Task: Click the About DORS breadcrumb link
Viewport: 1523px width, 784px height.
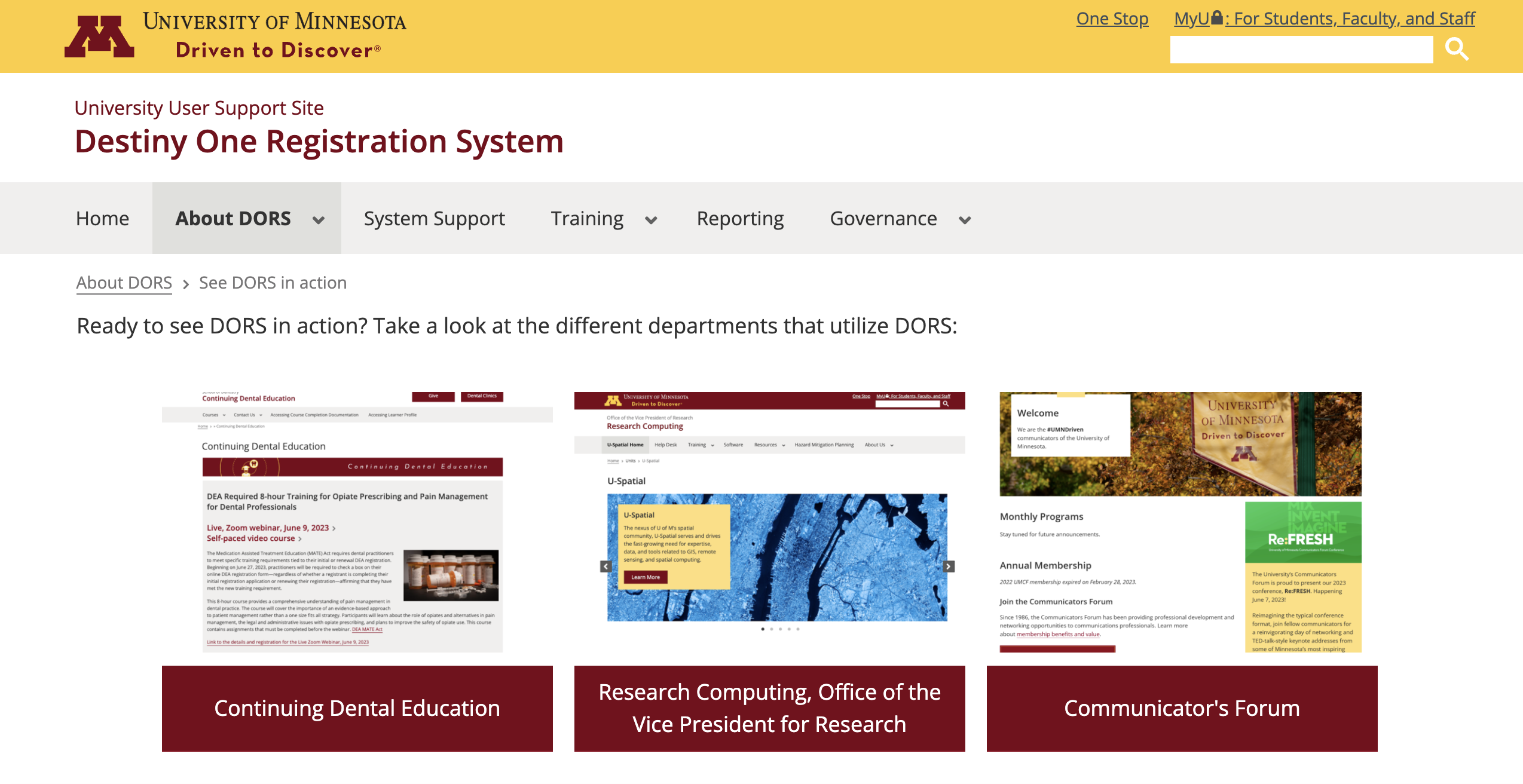Action: click(124, 283)
